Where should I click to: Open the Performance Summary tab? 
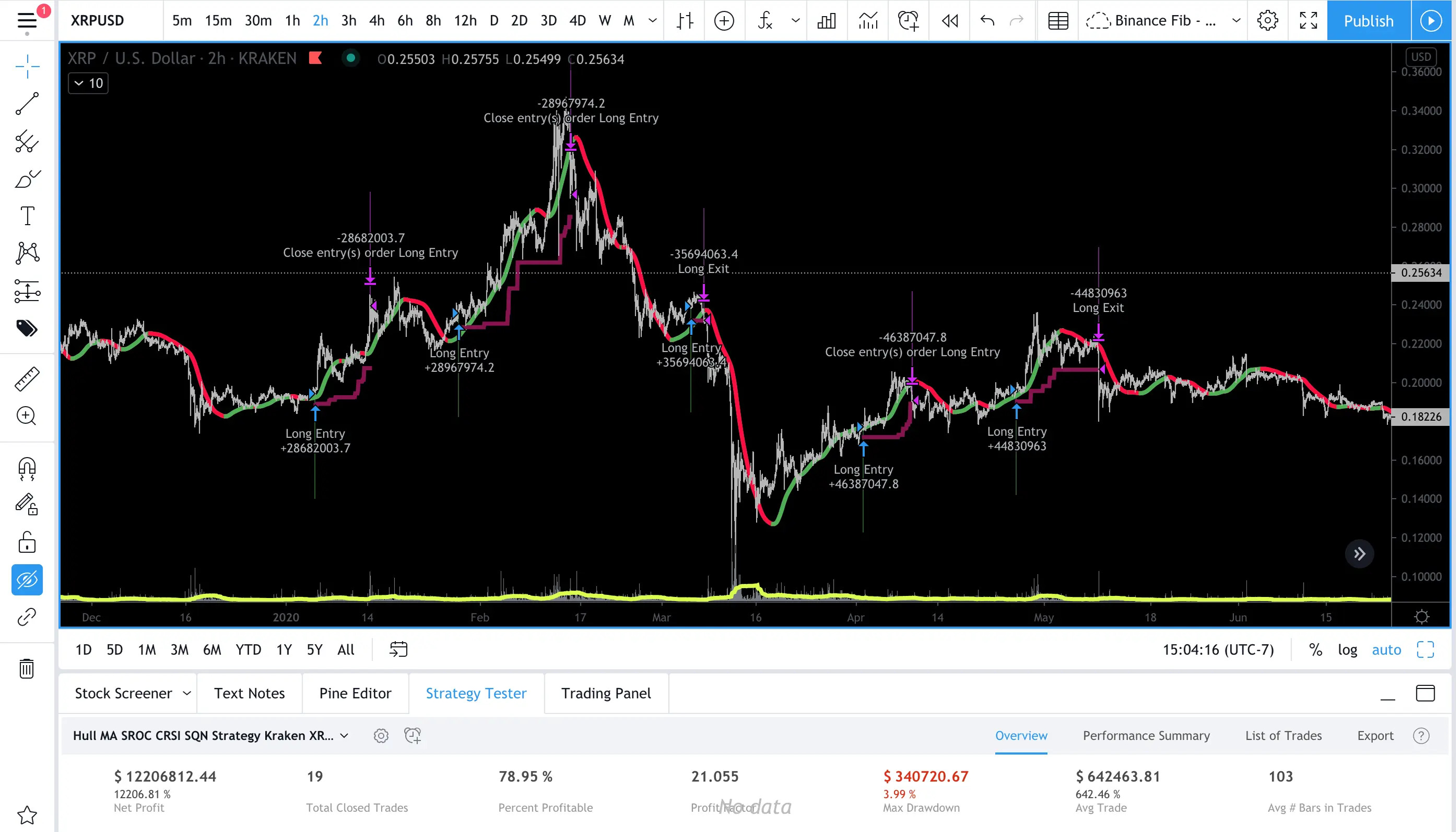pos(1146,735)
